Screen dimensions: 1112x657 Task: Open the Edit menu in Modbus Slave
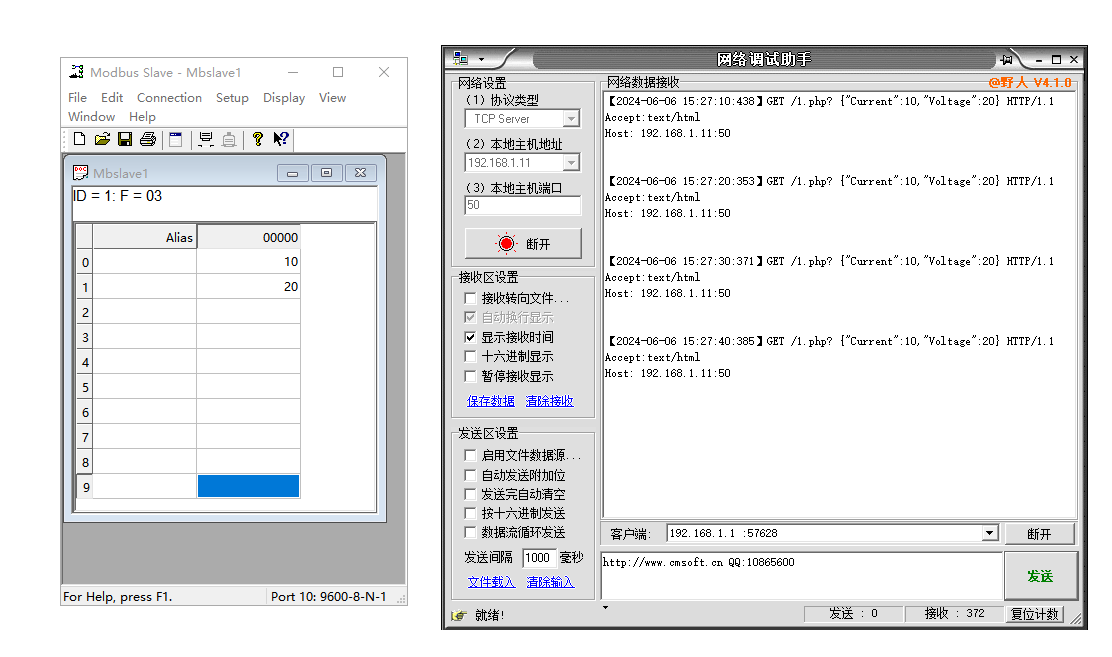pos(111,97)
